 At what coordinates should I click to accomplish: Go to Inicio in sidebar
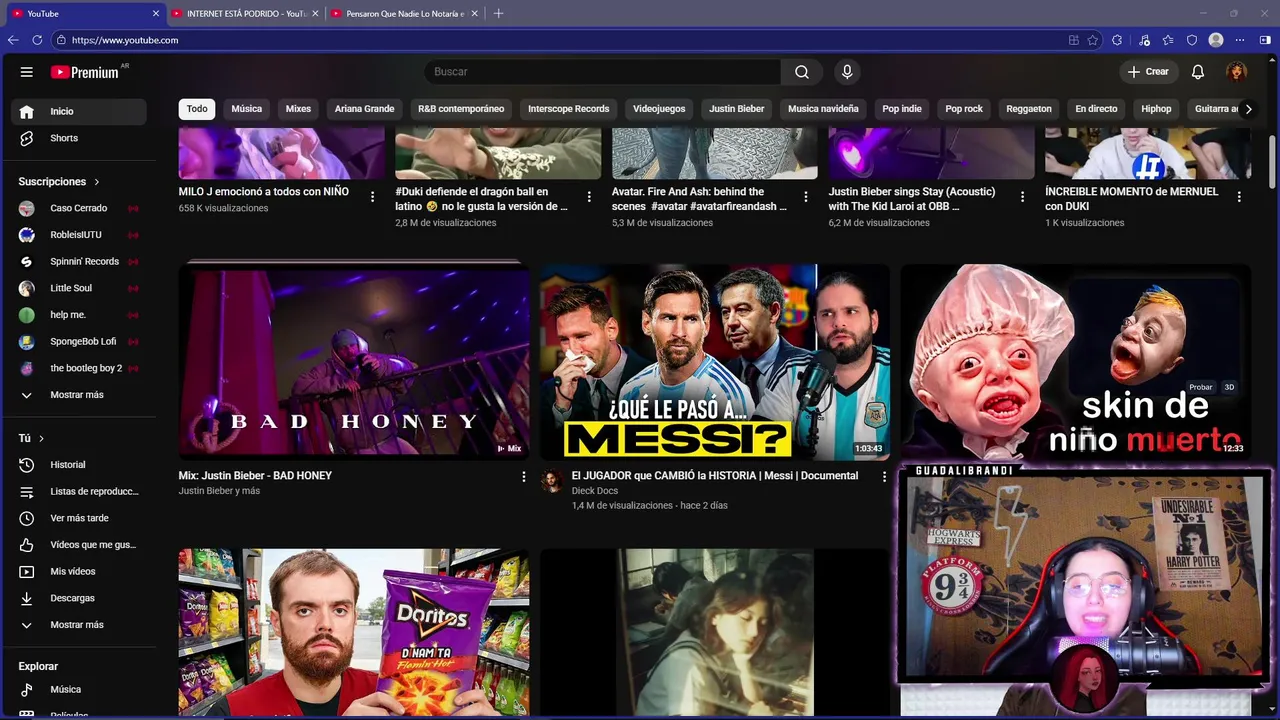[x=80, y=111]
